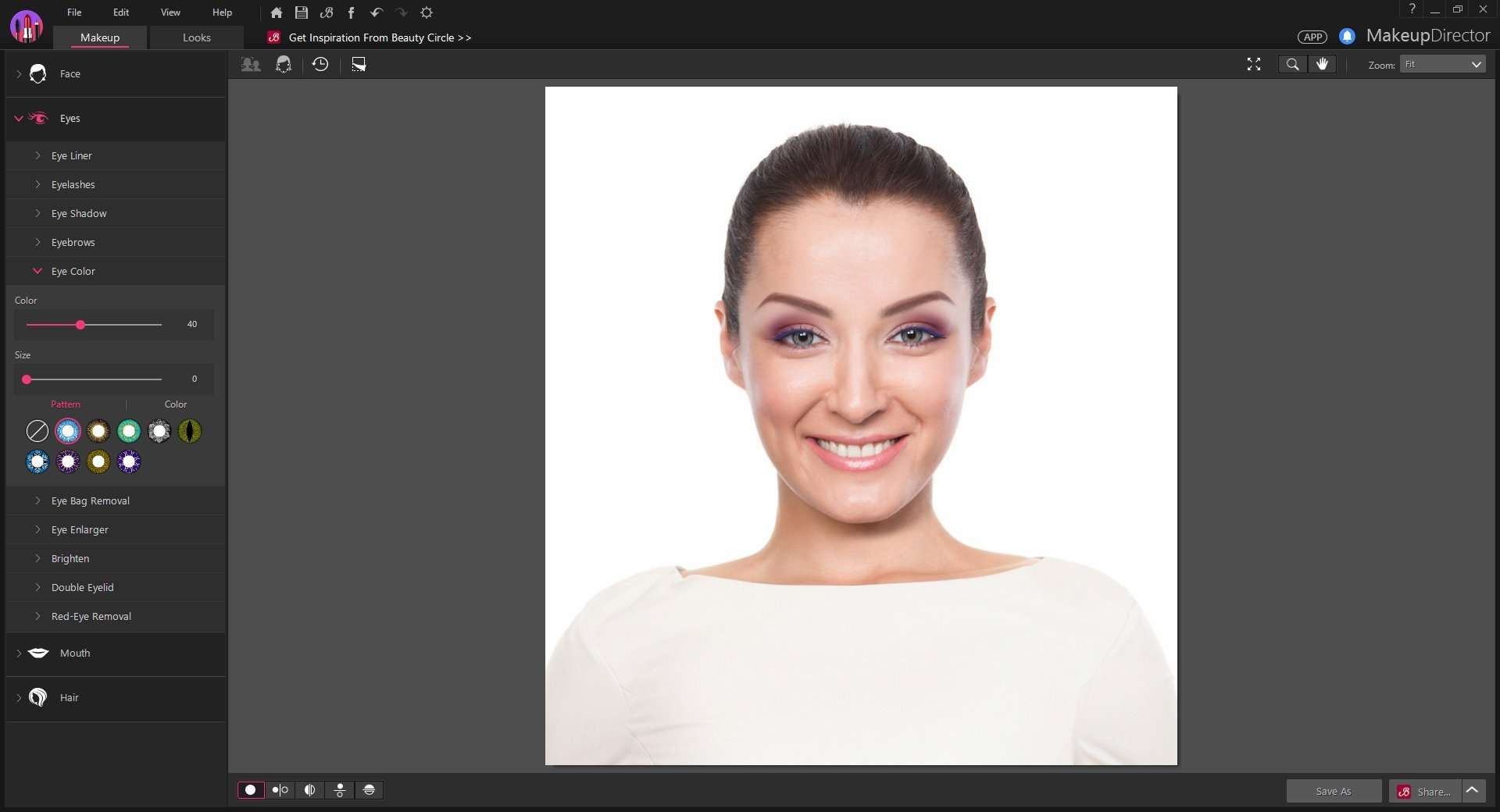Switch from Pattern to Color mode
The height and width of the screenshot is (812, 1500).
[x=175, y=404]
